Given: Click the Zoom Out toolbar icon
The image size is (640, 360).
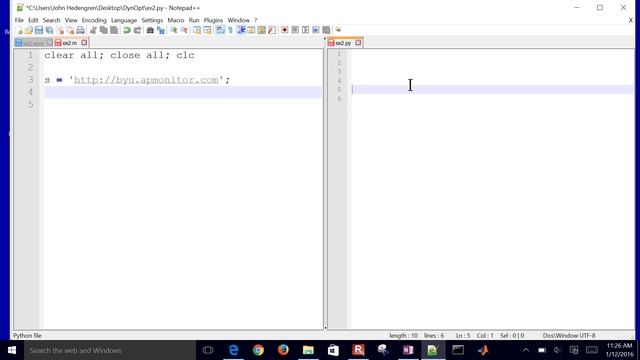Looking at the screenshot, I should click(x=184, y=30).
